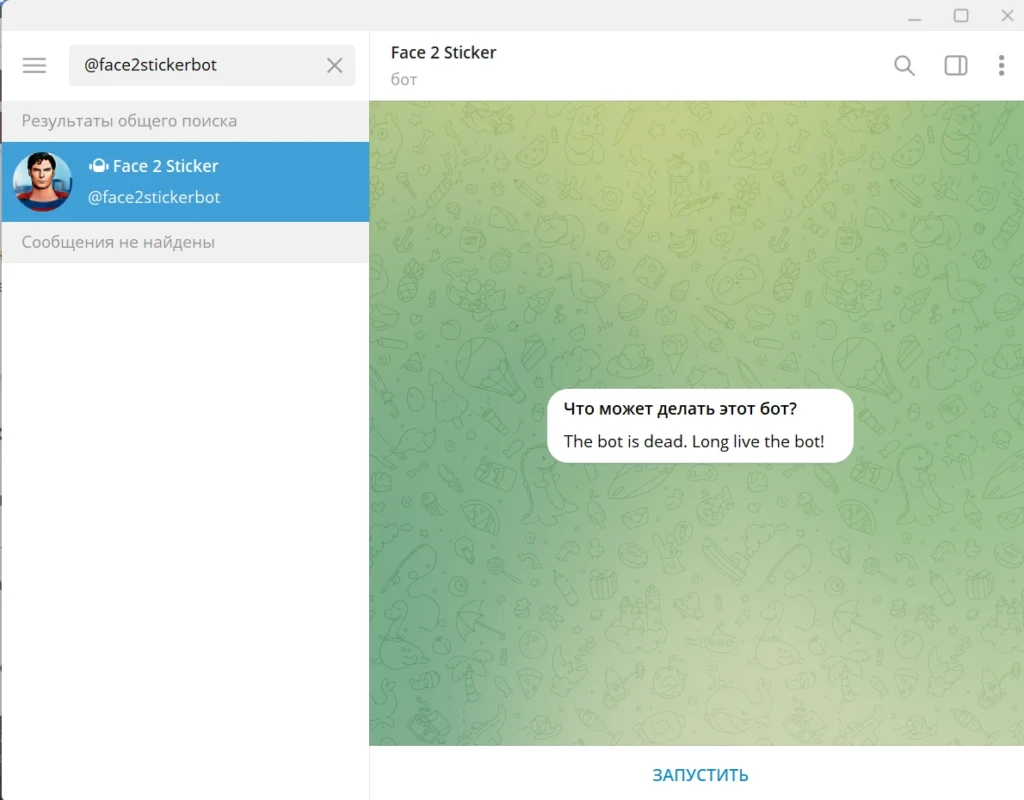1024x800 pixels.
Task: Click the 'Сообщения не найдены' text
Action: [118, 242]
